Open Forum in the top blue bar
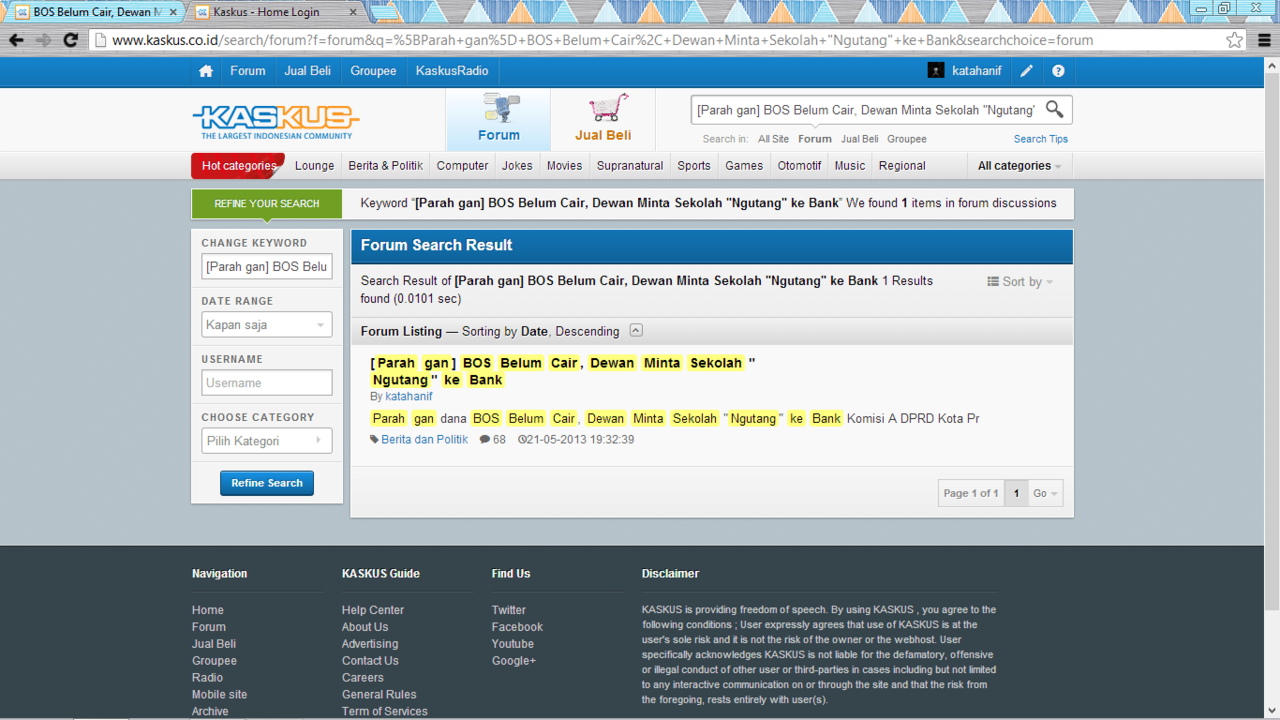 coord(248,71)
